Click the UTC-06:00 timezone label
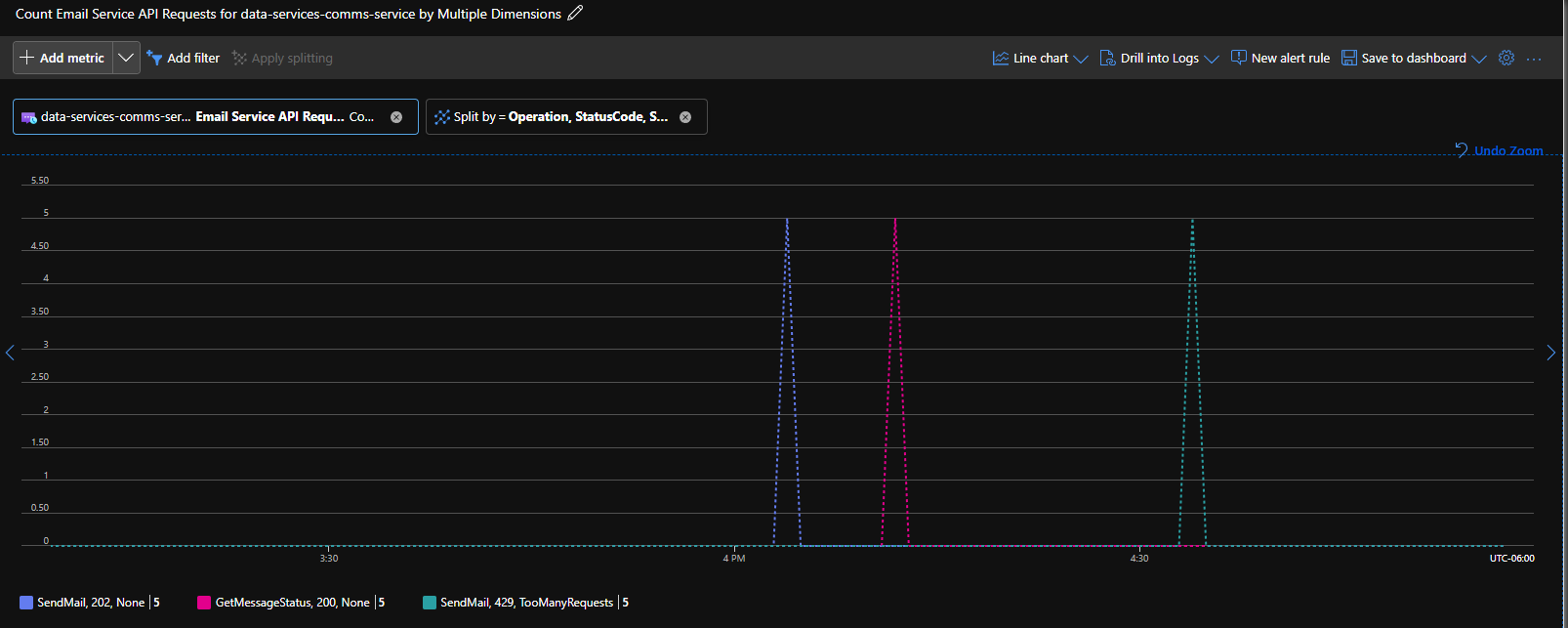 pos(1512,559)
